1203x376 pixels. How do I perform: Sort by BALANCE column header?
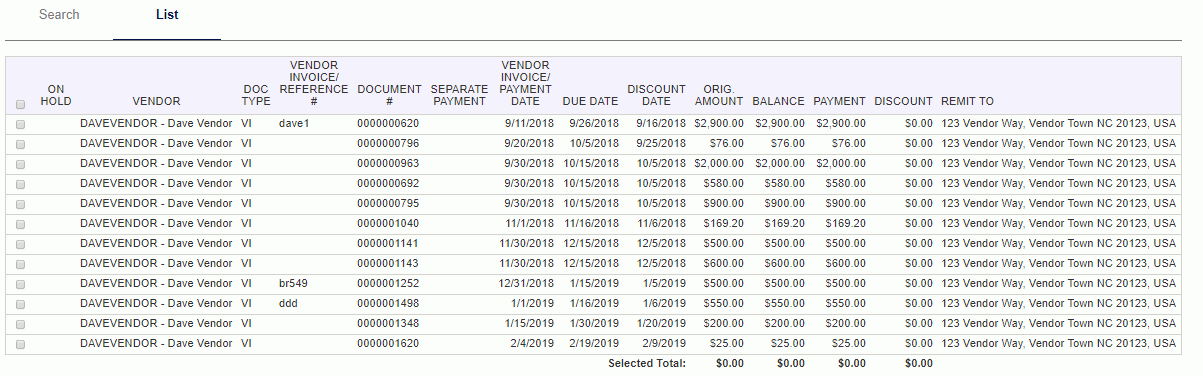[778, 102]
